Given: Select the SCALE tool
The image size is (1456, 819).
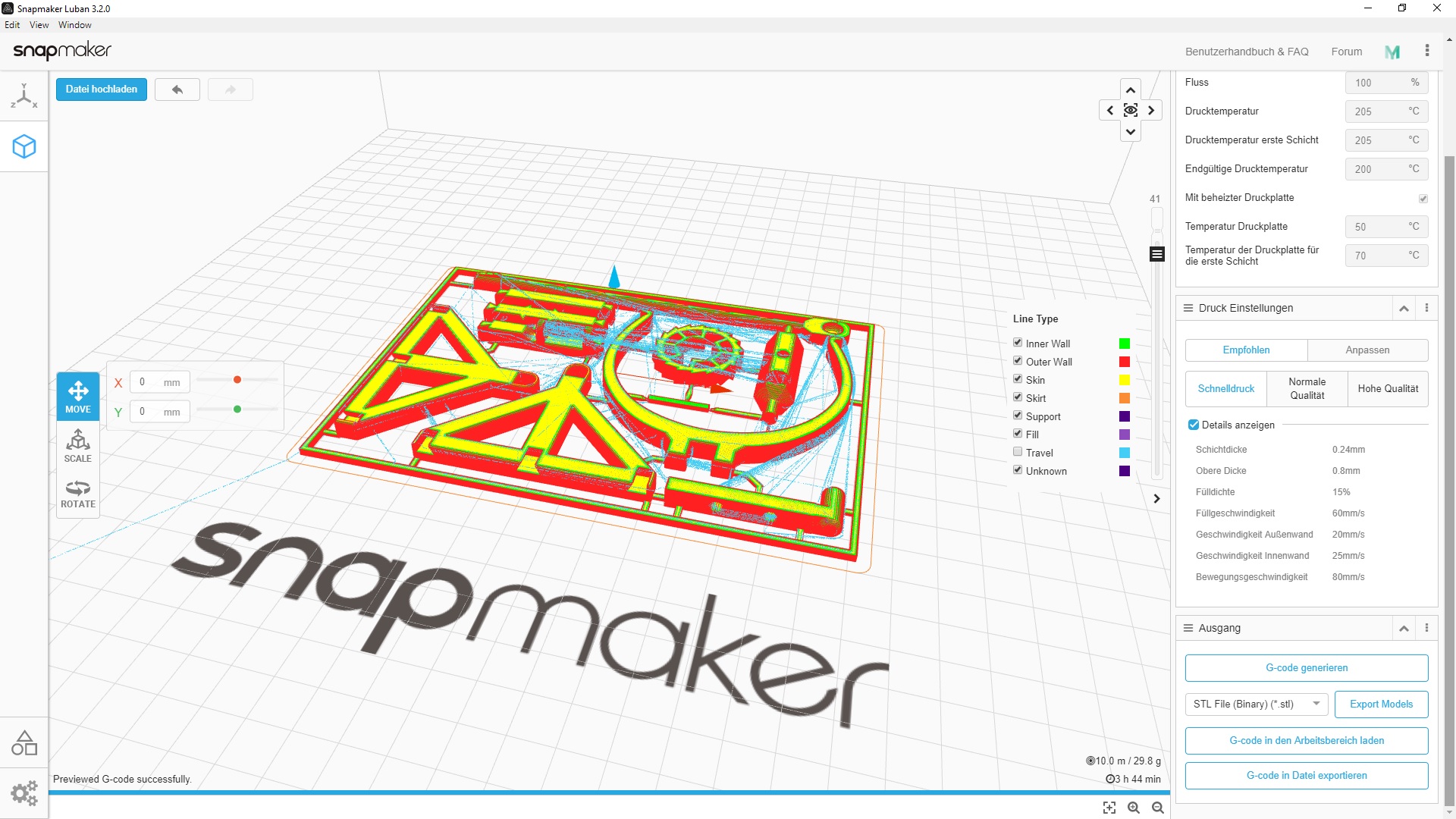Looking at the screenshot, I should [x=78, y=446].
